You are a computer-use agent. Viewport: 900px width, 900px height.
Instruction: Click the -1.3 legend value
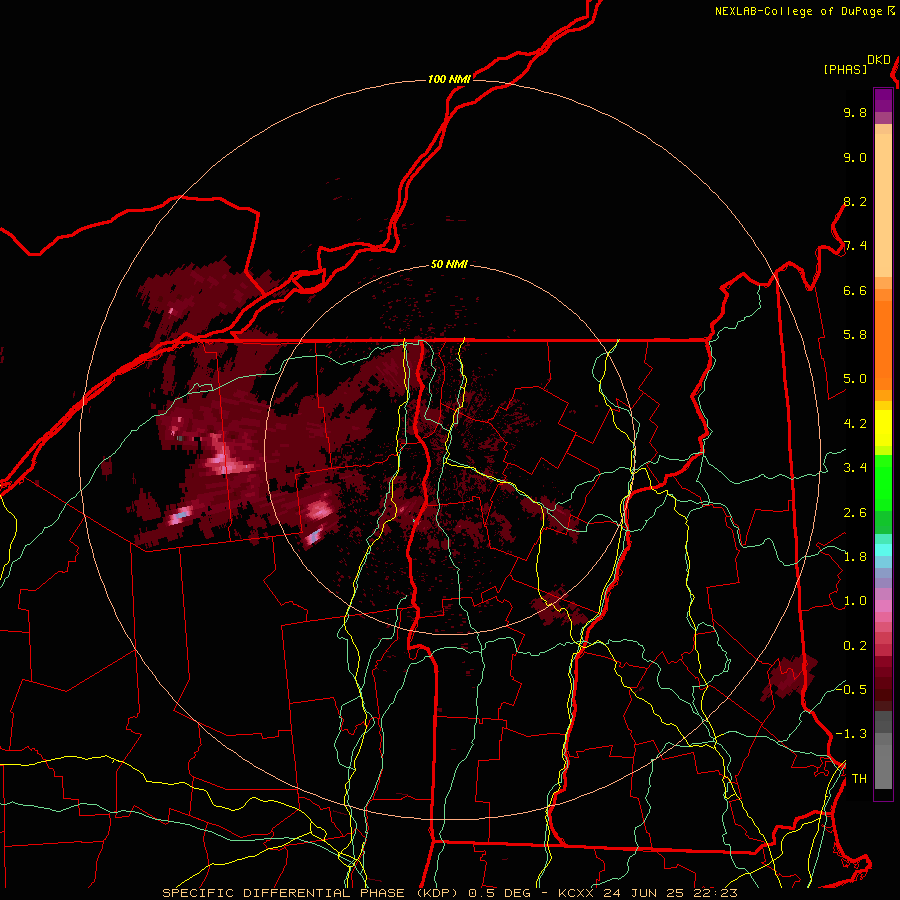click(x=851, y=734)
